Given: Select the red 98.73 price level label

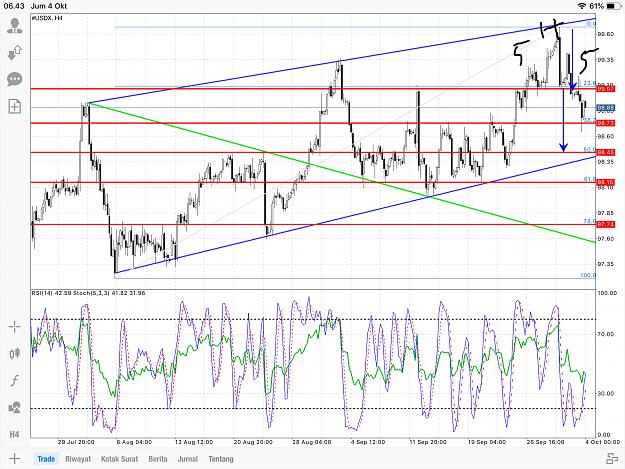Looking at the screenshot, I should (x=605, y=123).
